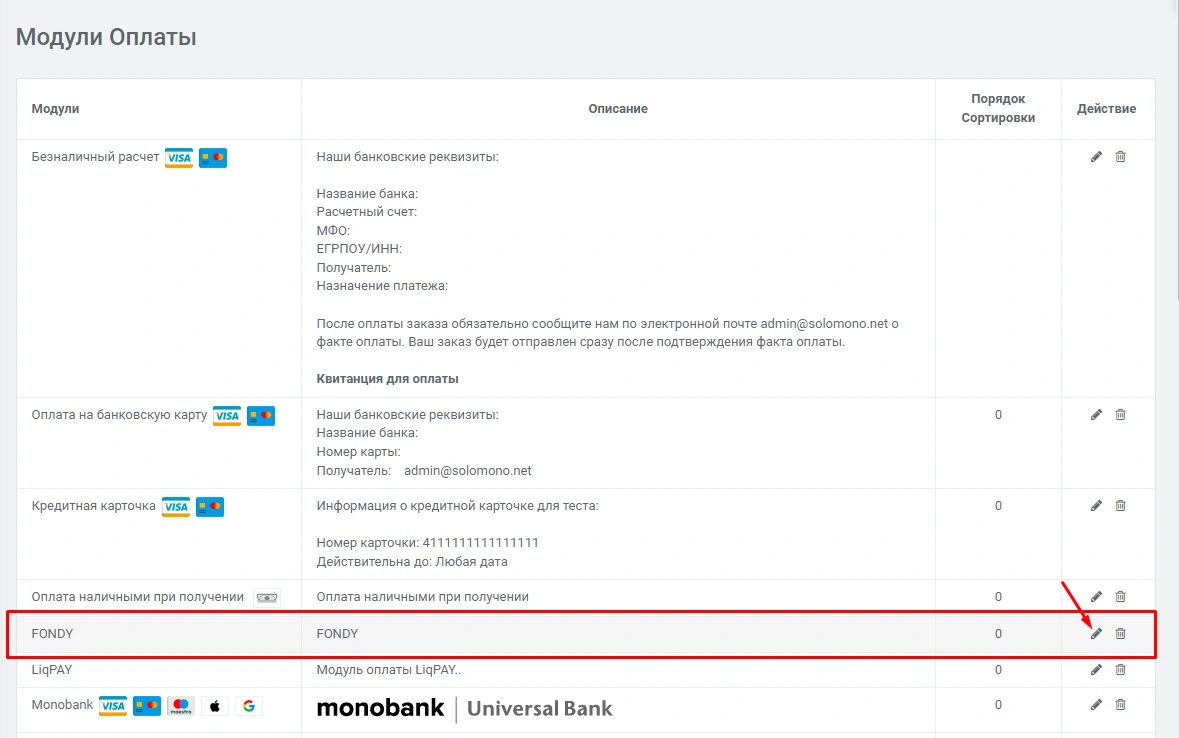Click the LiqPAY module name
Screen dimensions: 1179x738
(54, 670)
